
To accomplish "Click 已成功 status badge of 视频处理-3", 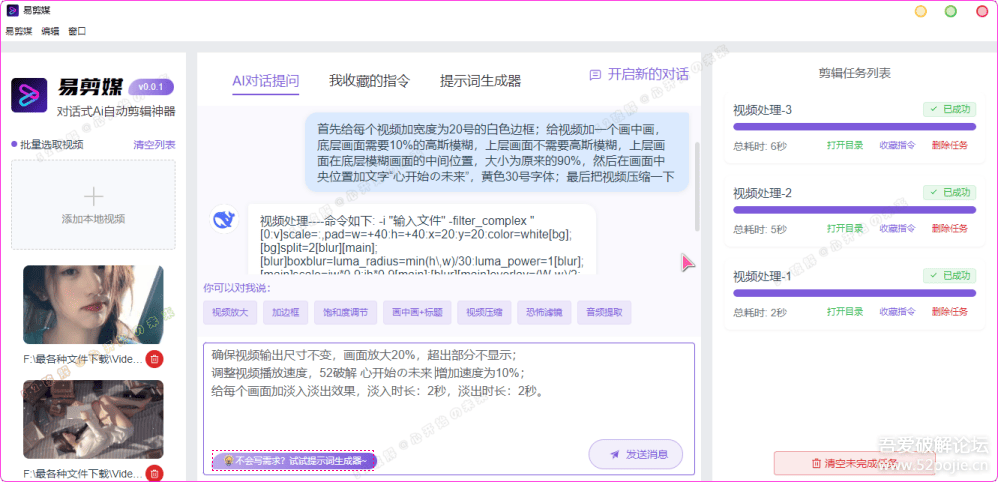I will (950, 110).
